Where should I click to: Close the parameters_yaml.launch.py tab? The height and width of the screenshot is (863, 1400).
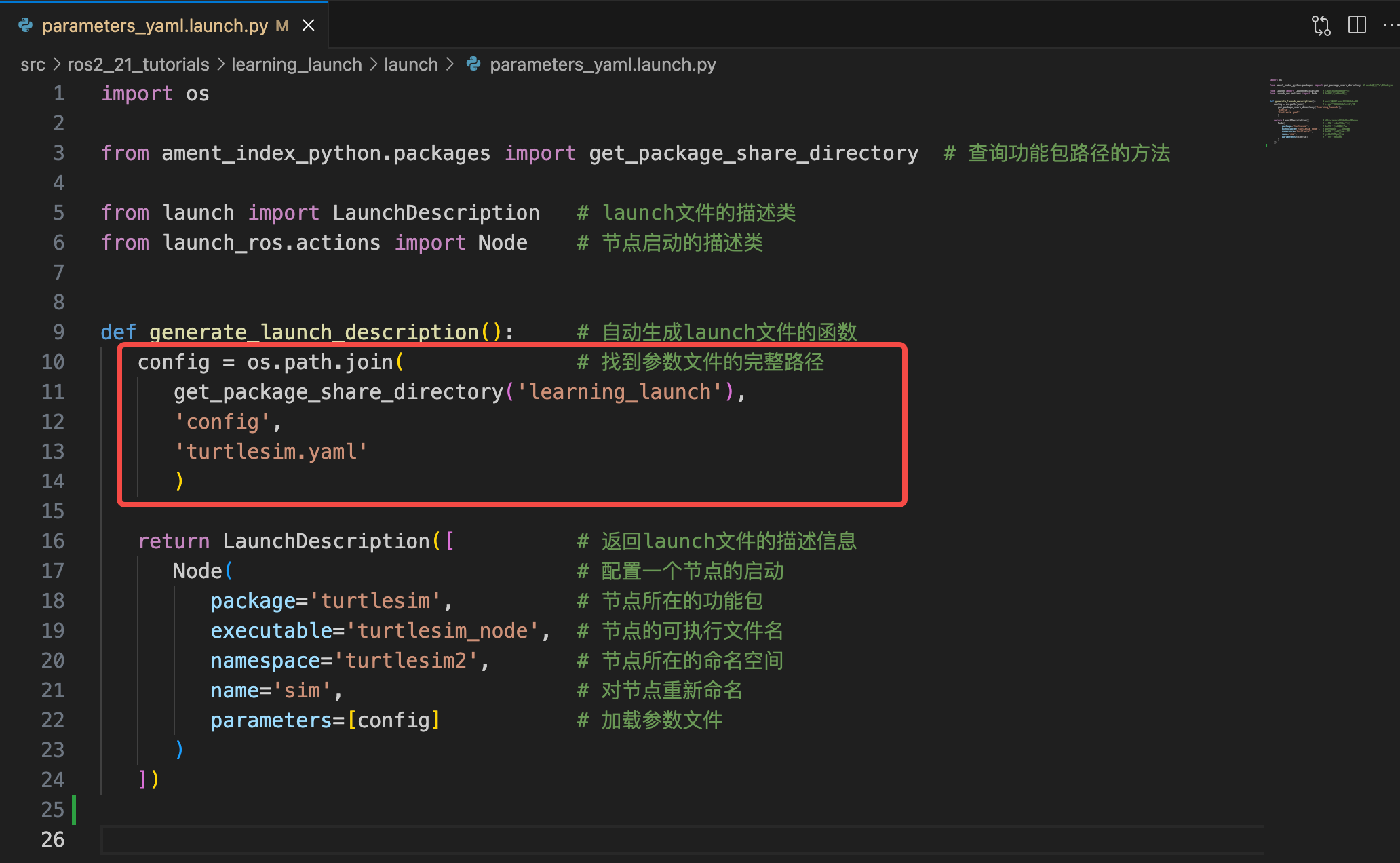tap(309, 26)
